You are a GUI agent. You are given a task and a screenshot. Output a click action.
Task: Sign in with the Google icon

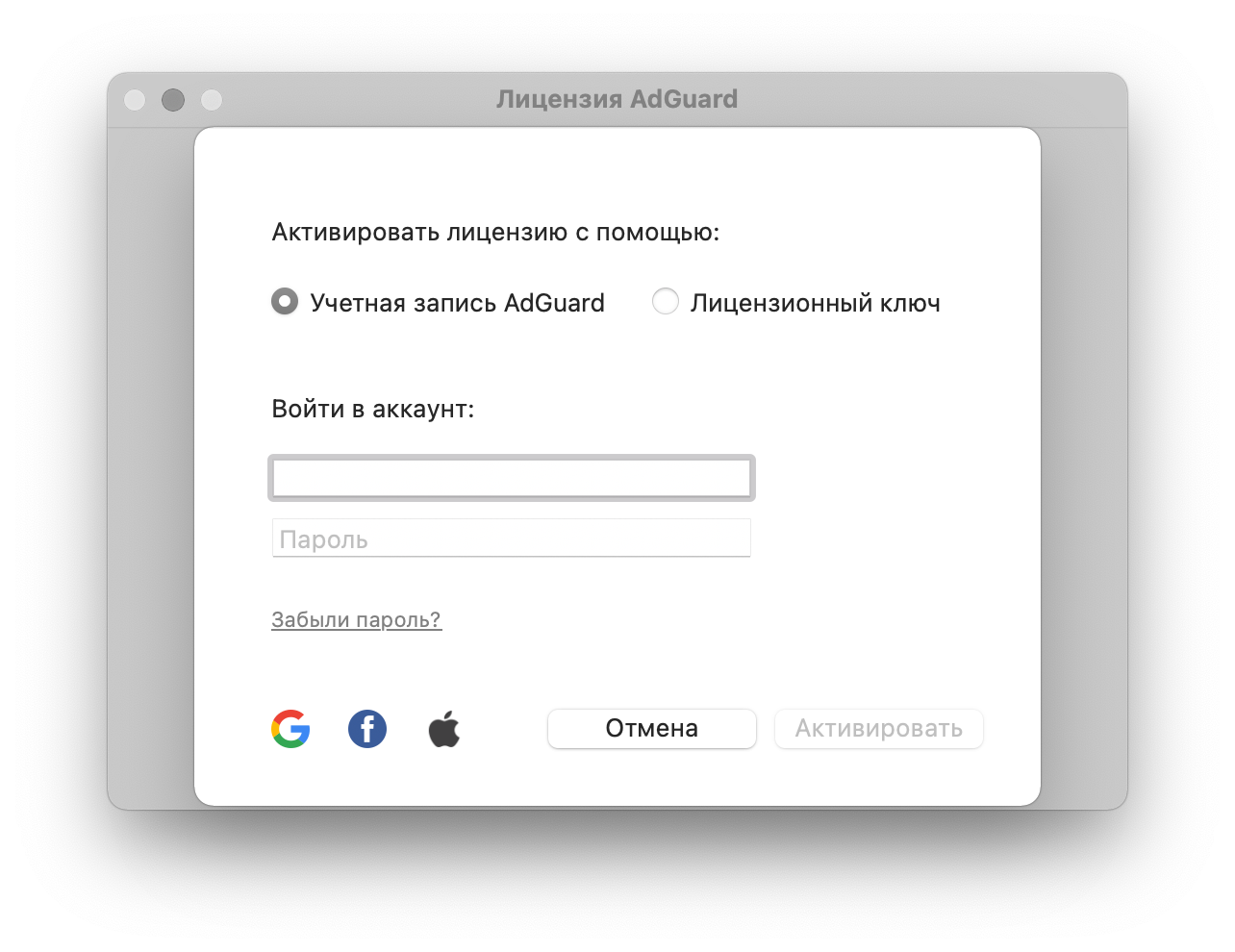point(290,729)
